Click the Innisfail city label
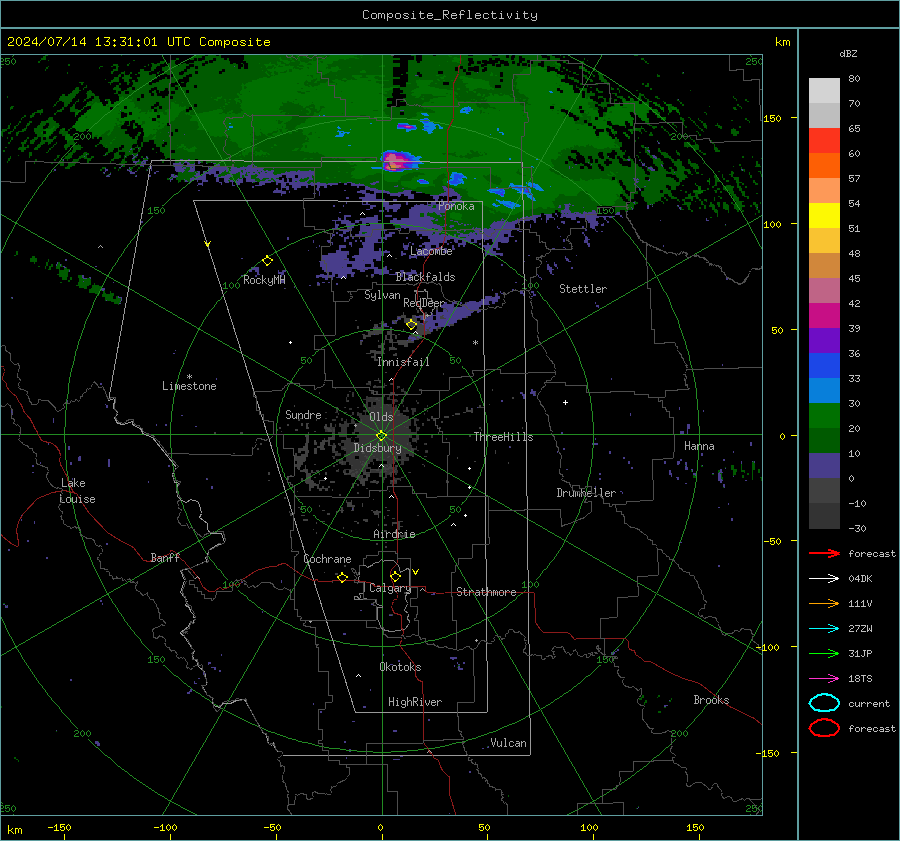This screenshot has height=841, width=900. 403,362
